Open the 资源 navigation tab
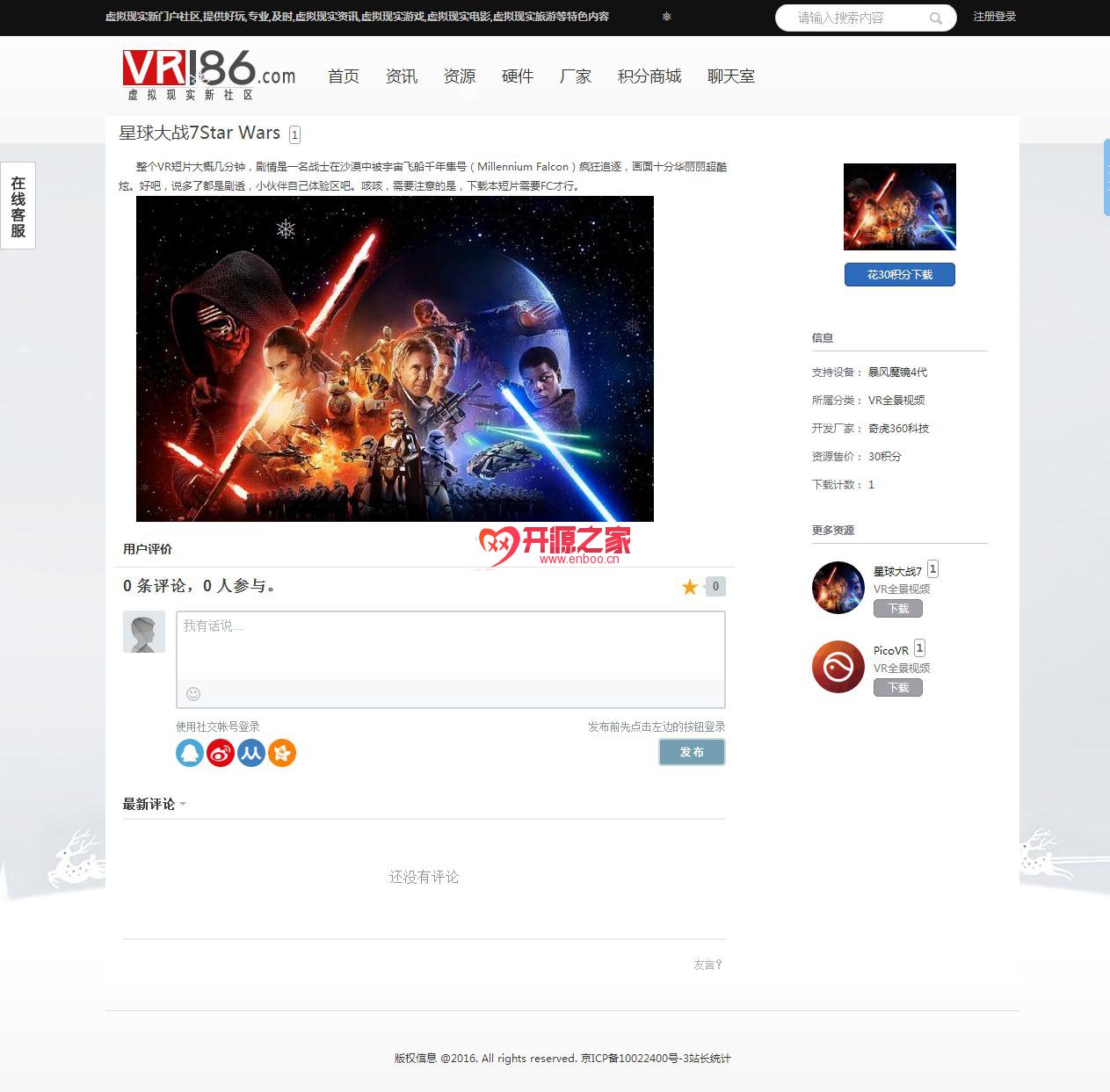This screenshot has width=1110, height=1092. [460, 76]
